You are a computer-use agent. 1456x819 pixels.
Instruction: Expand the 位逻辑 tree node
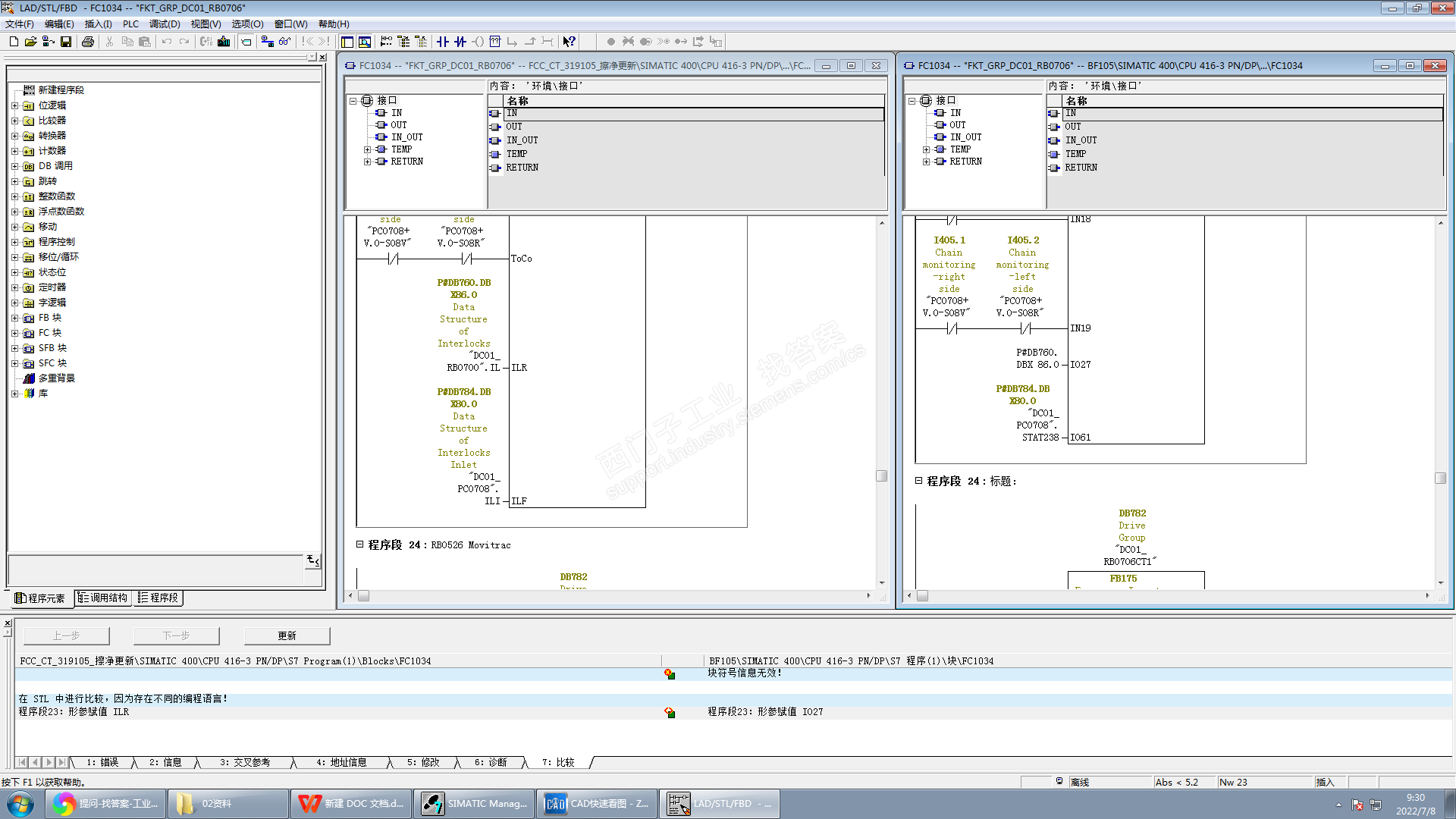14,105
